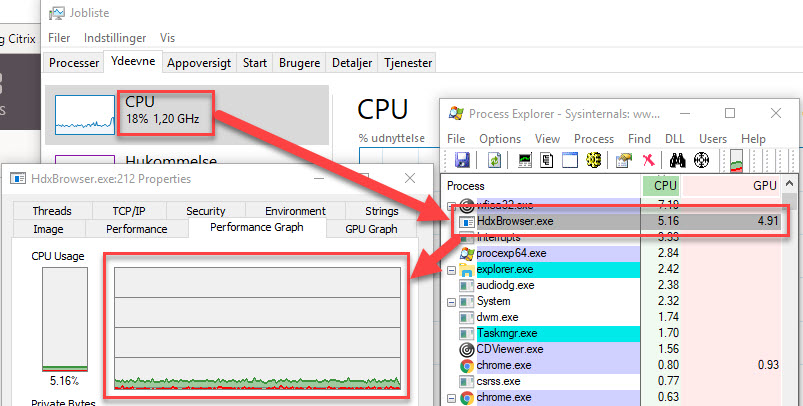Switch to the Processer tab

(74, 63)
